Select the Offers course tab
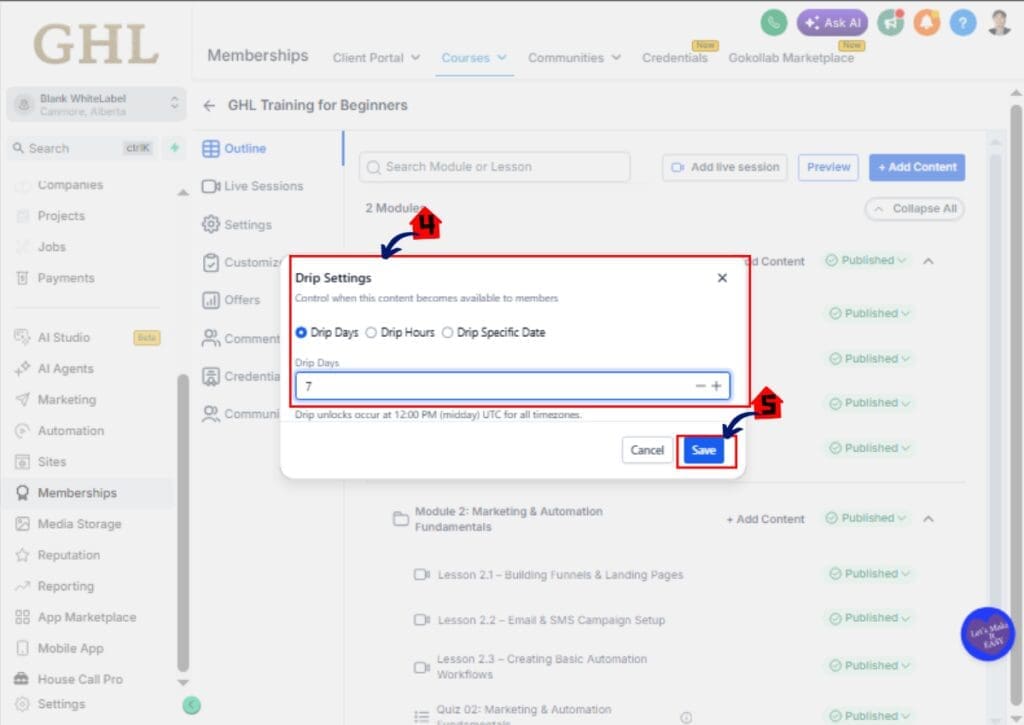Viewport: 1024px width, 725px height. coord(231,300)
